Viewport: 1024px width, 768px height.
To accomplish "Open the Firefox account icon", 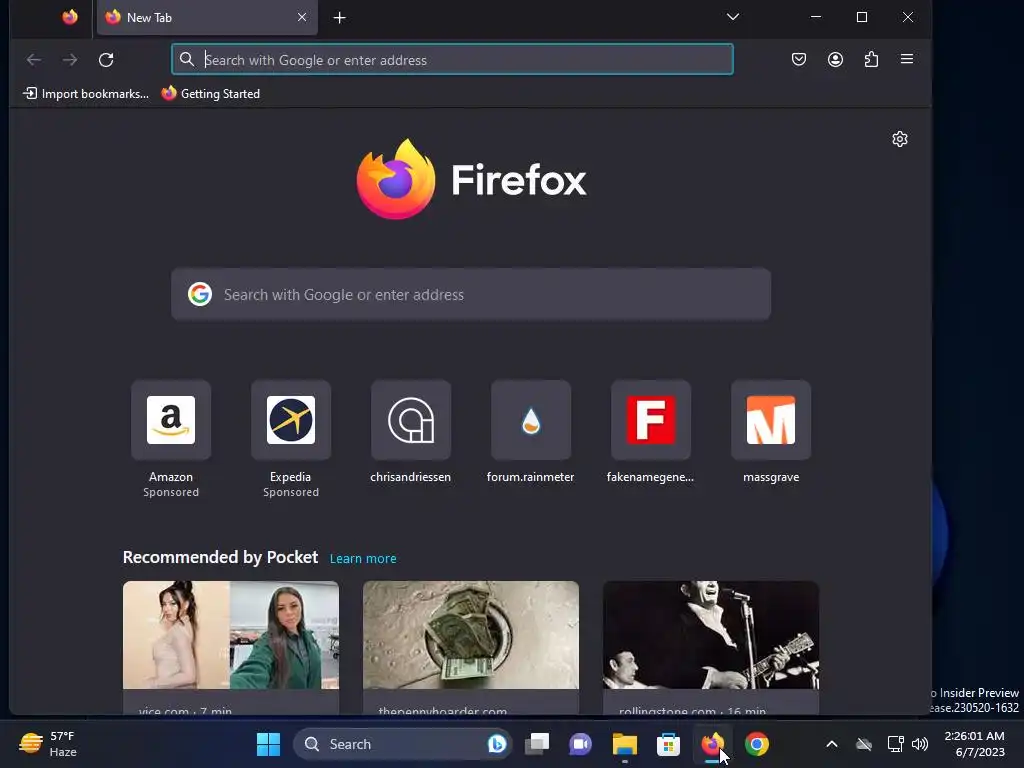I will click(835, 59).
